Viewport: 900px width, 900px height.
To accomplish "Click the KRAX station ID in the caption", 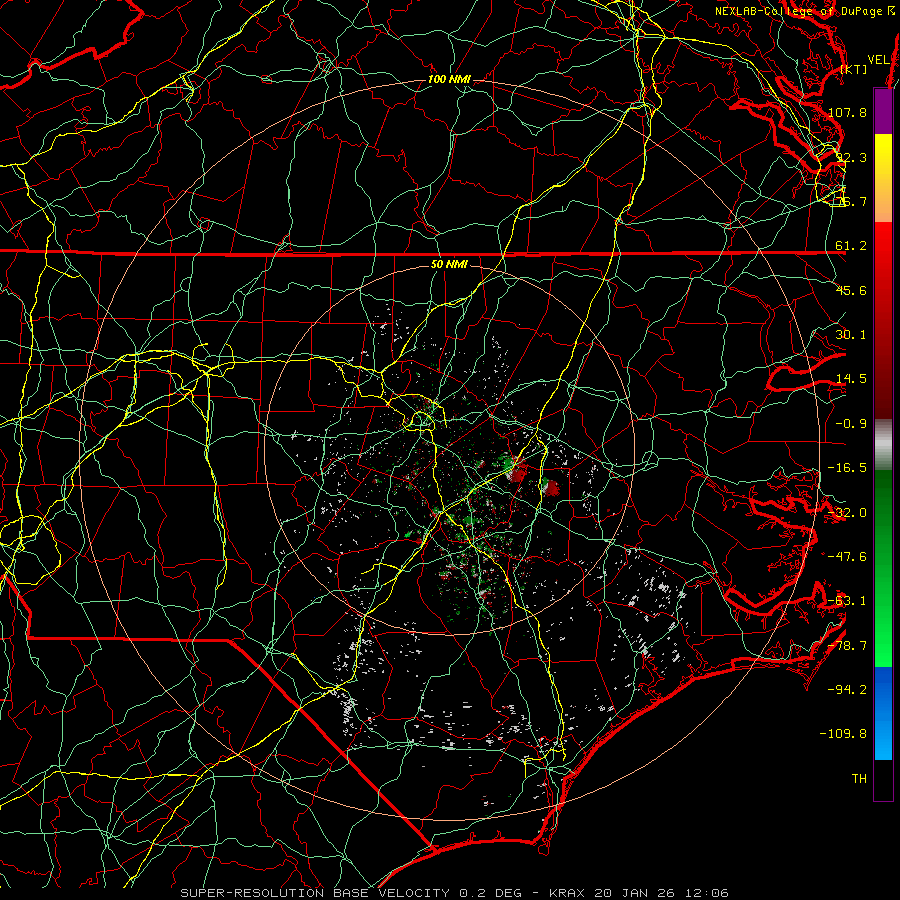I will click(567, 893).
